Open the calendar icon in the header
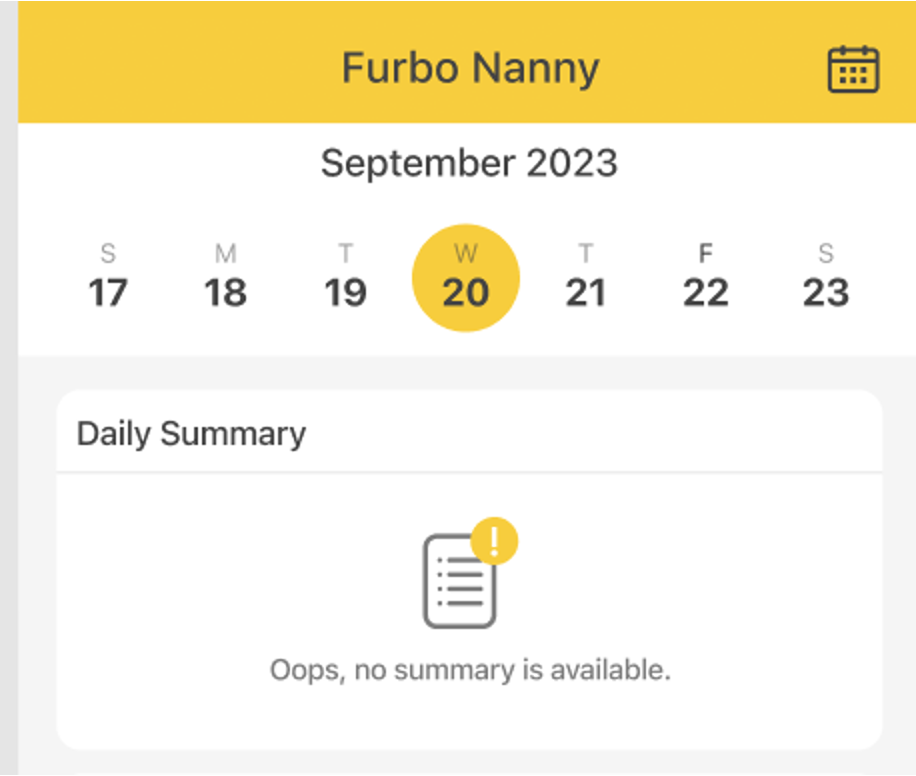Screen dimensions: 916x776 pyautogui.click(x=853, y=70)
